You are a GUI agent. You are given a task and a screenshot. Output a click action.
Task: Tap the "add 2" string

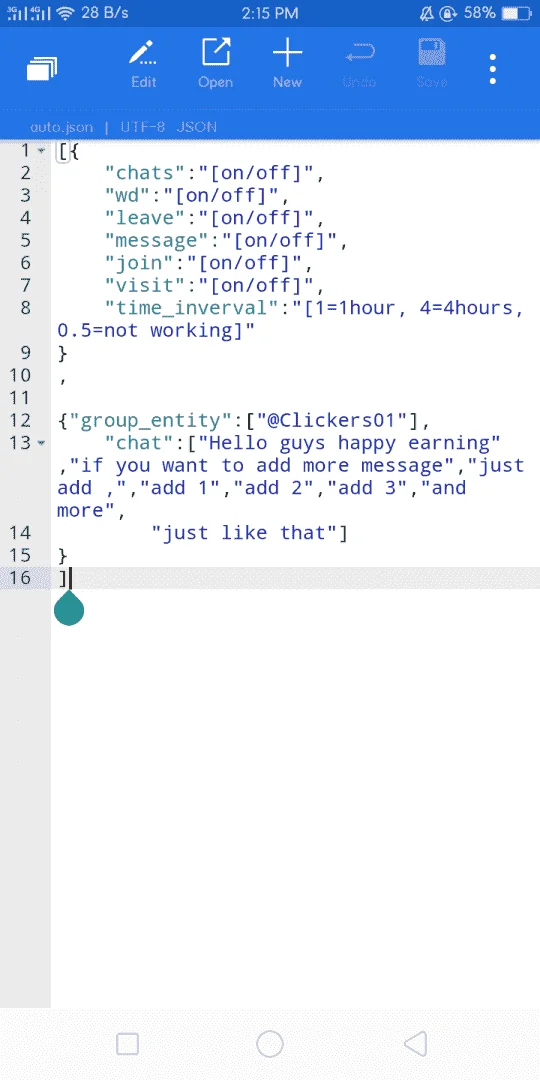(273, 488)
